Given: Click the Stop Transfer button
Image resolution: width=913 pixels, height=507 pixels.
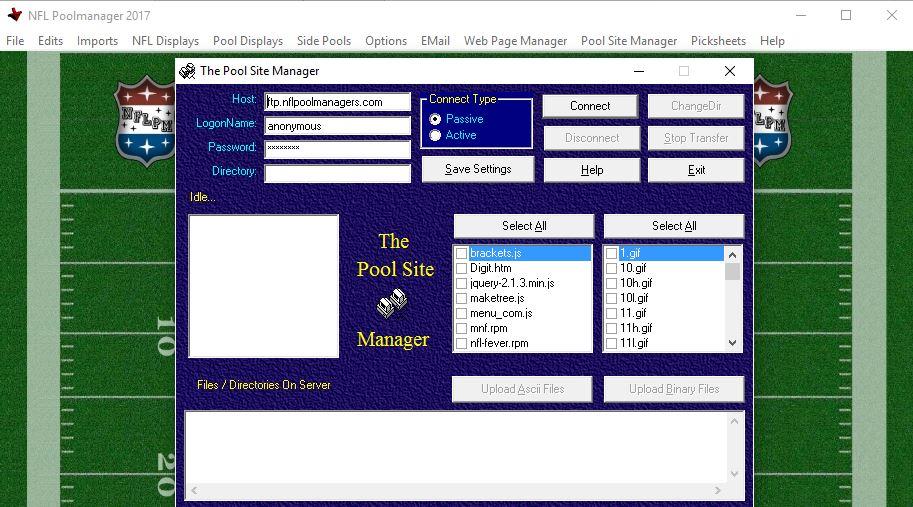Looking at the screenshot, I should tap(696, 138).
